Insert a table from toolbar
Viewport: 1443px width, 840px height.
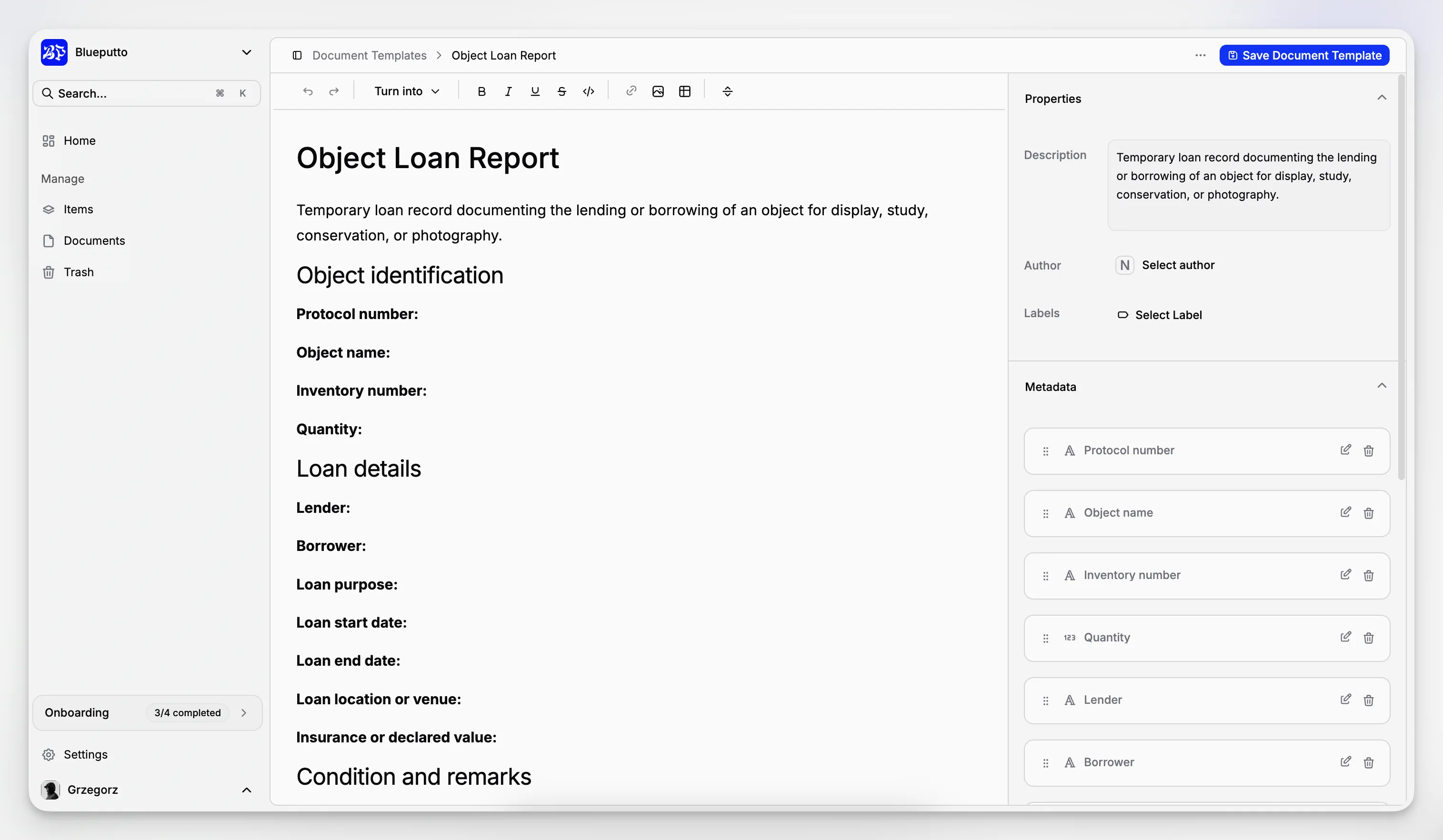685,91
